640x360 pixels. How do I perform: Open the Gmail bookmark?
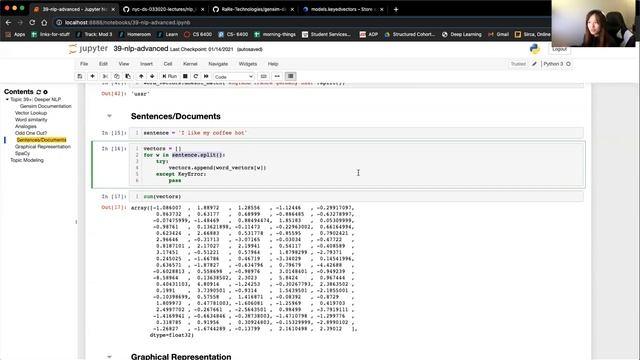coord(499,35)
